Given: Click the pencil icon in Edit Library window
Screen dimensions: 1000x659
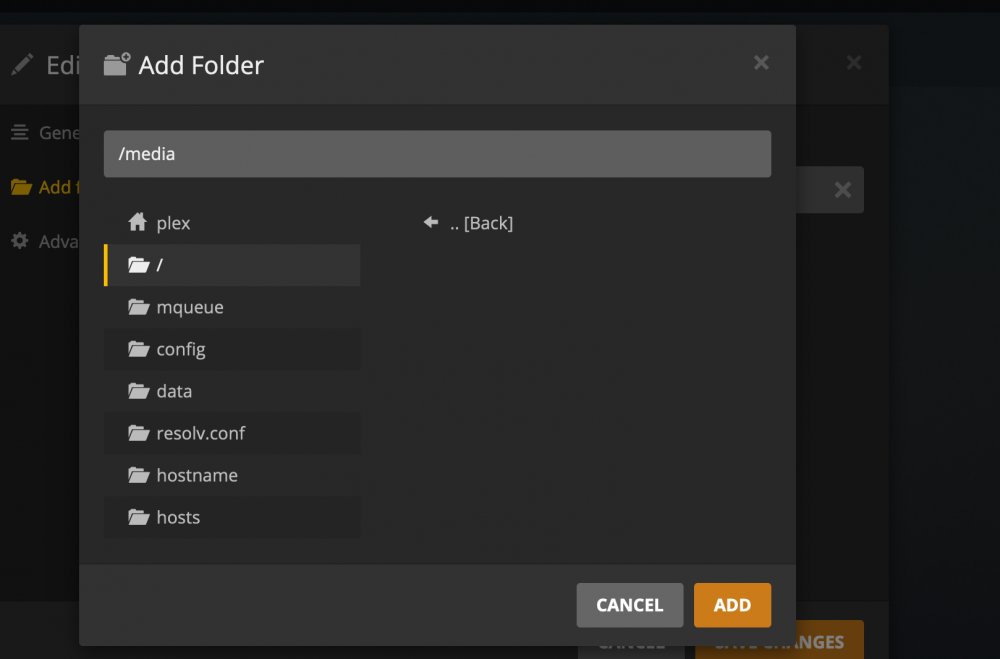Looking at the screenshot, I should tap(22, 64).
